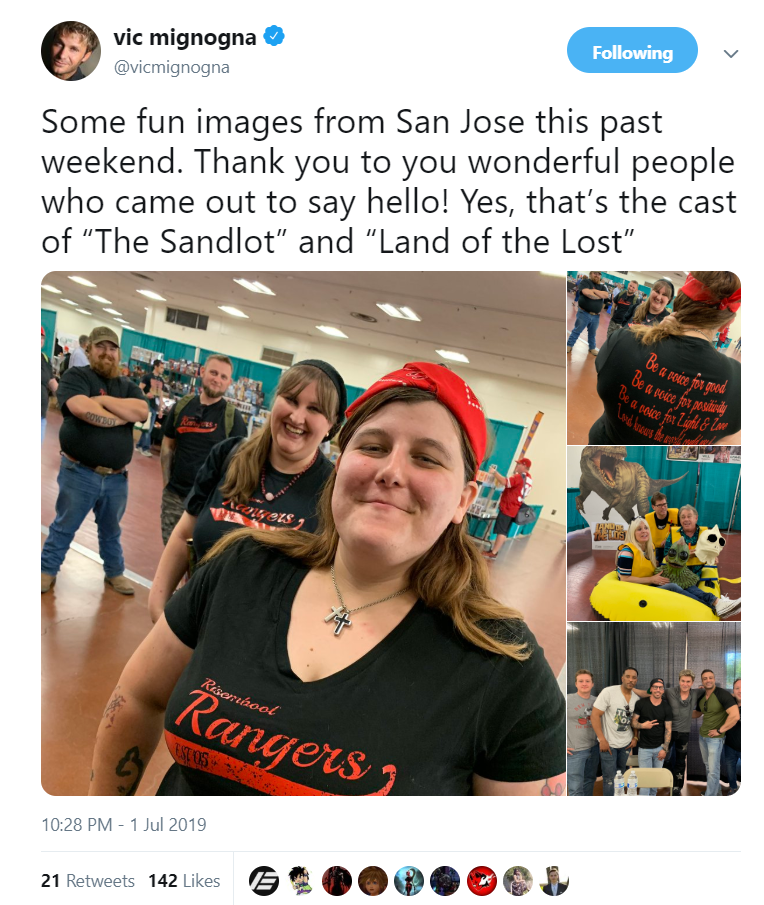Open the tweet timestamp 1 Jul 2019
The height and width of the screenshot is (905, 764).
tap(123, 824)
